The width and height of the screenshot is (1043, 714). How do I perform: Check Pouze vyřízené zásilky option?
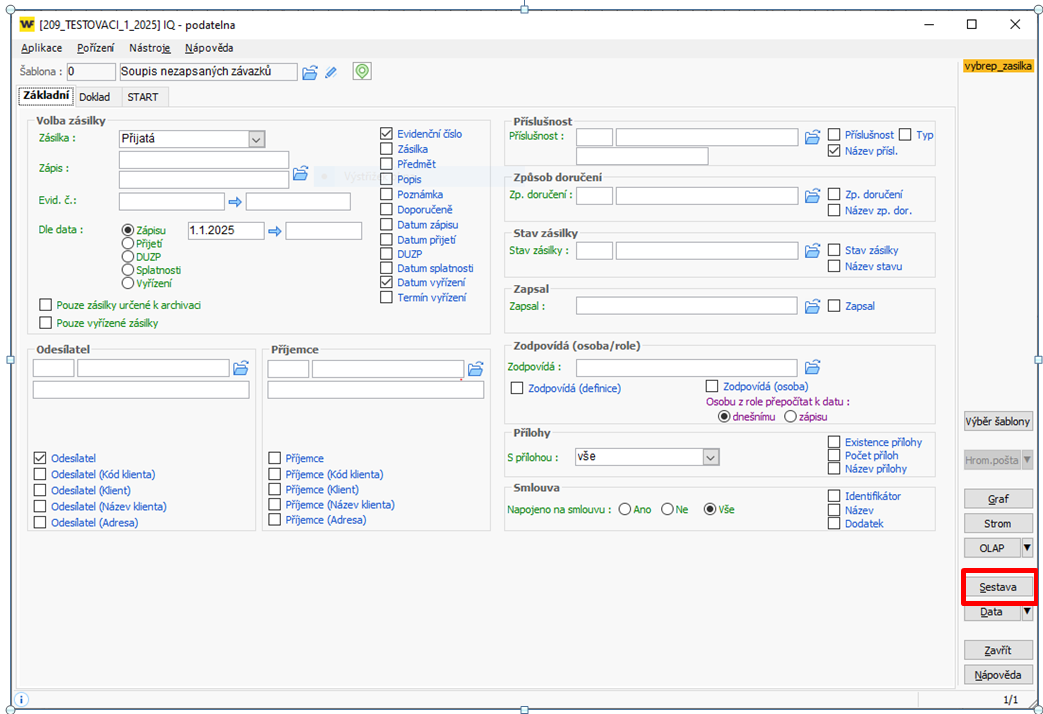[x=45, y=323]
